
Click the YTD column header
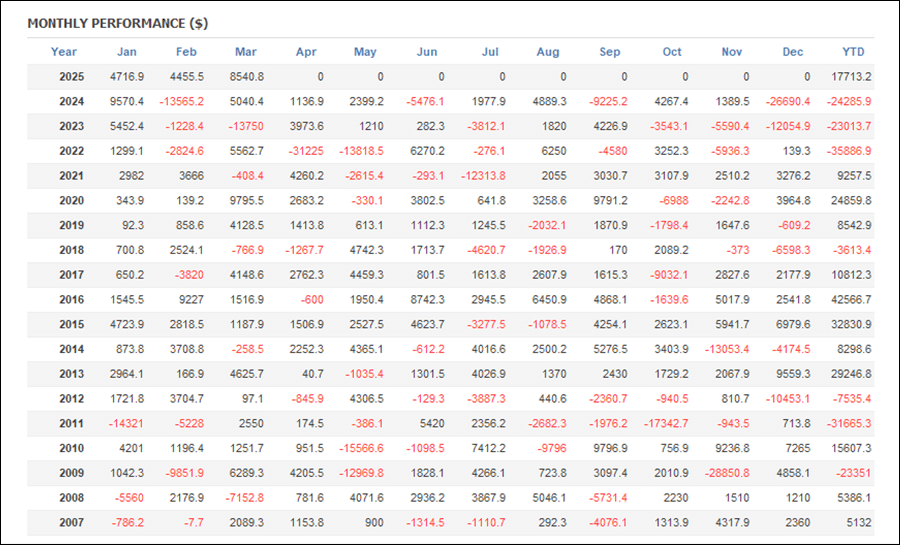853,52
